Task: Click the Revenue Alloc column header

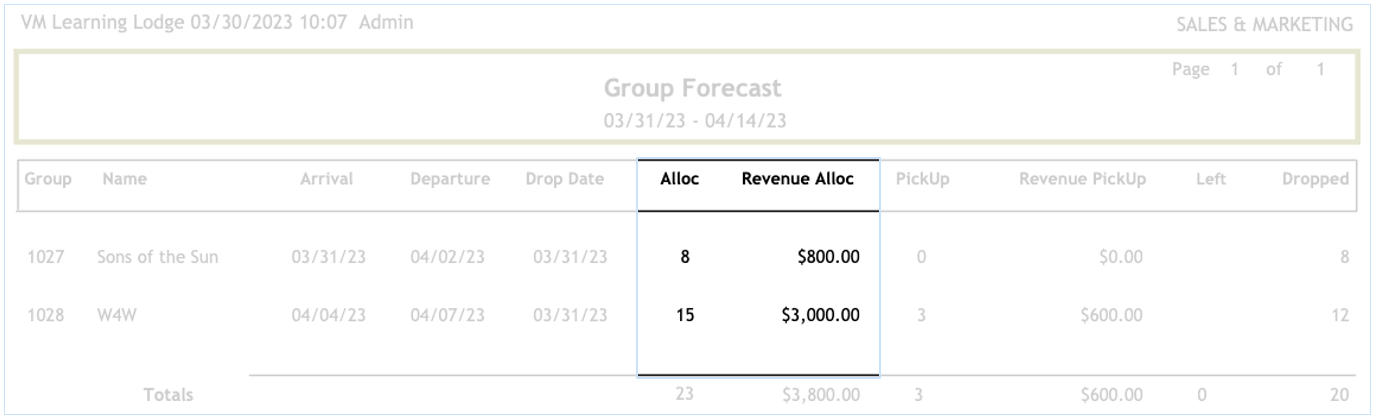Action: point(797,179)
